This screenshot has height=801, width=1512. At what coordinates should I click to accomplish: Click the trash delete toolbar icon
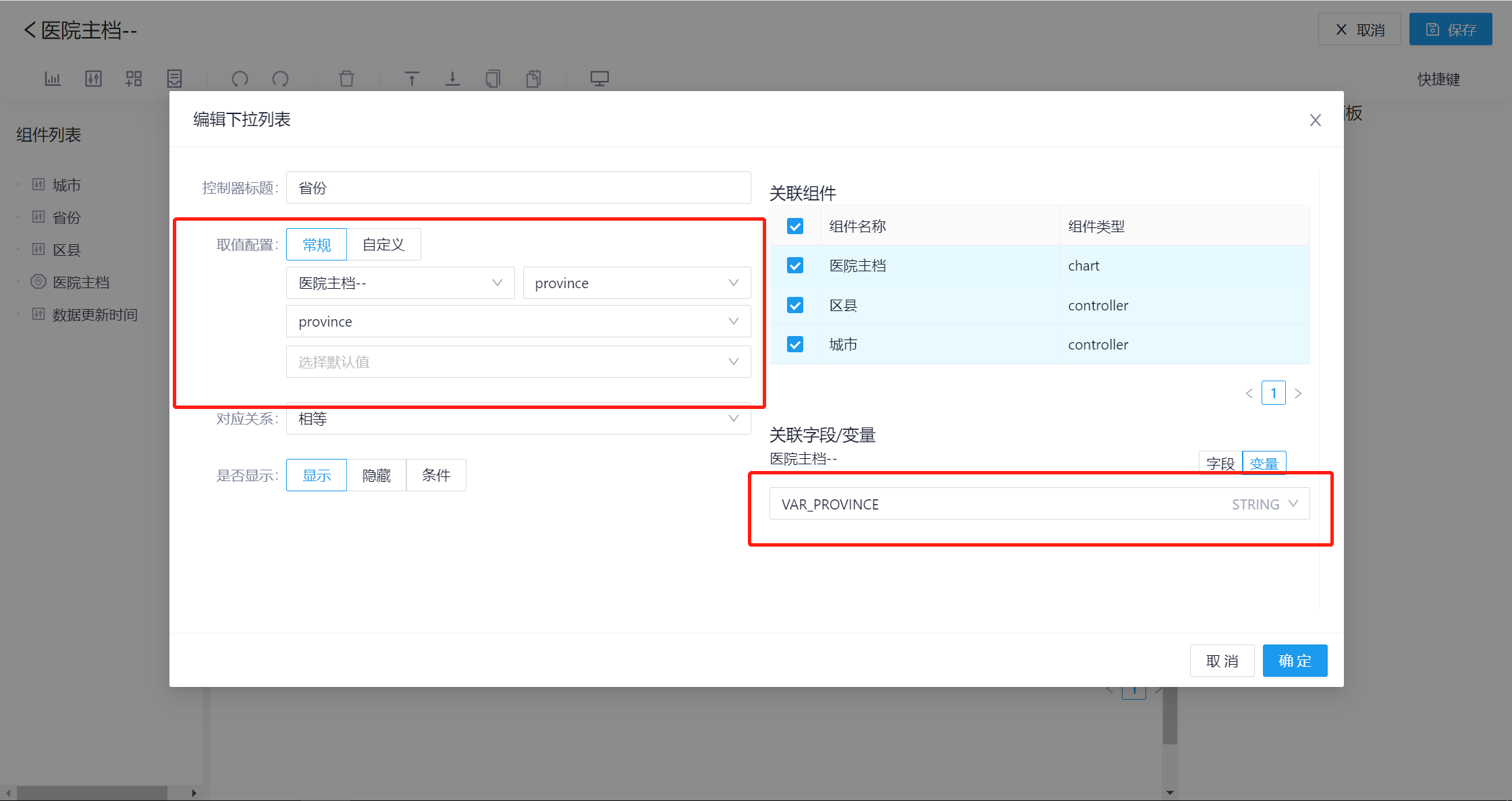[346, 79]
